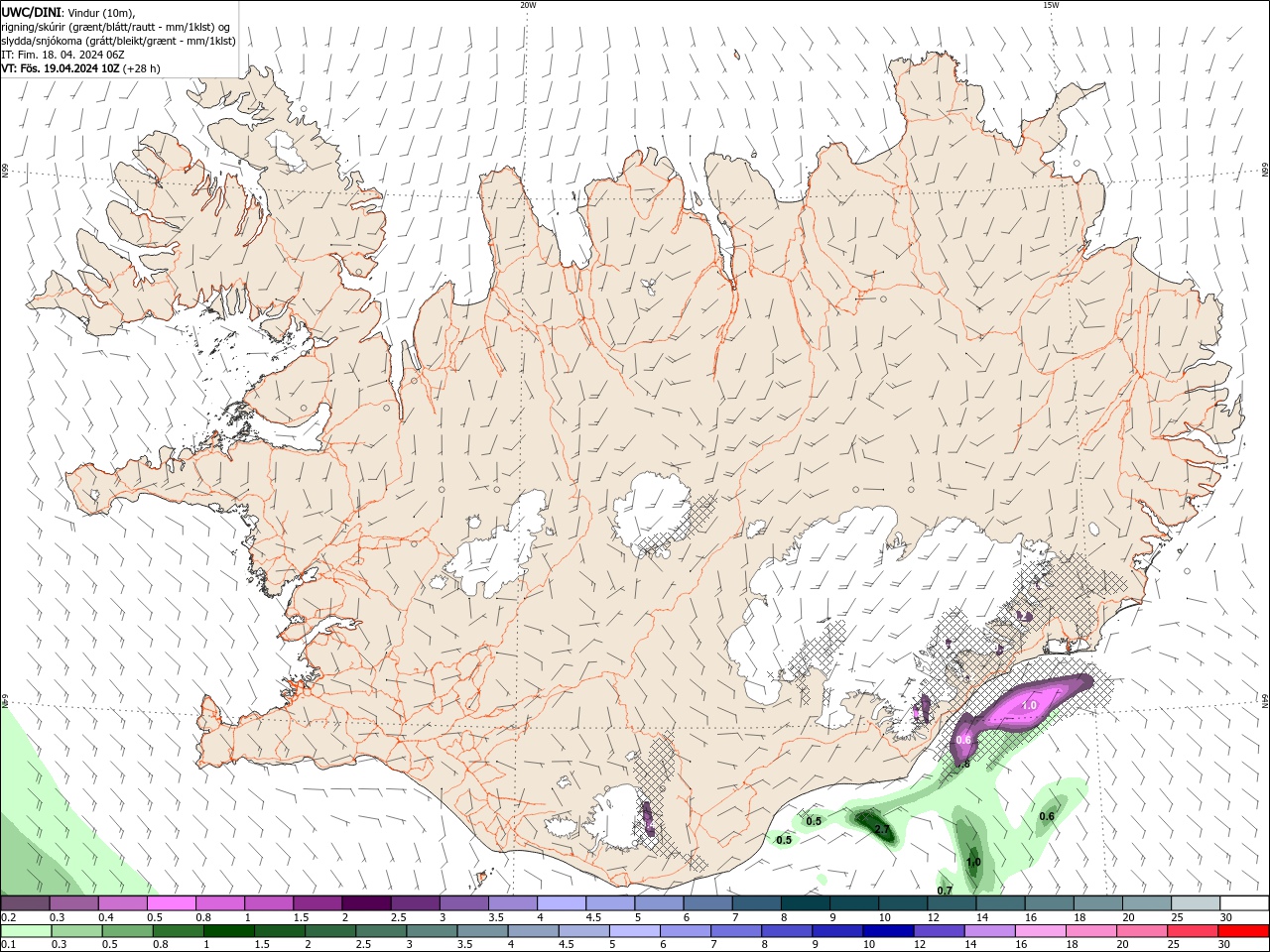Click the light pink 16–18 rain legend swatch

1040,931
